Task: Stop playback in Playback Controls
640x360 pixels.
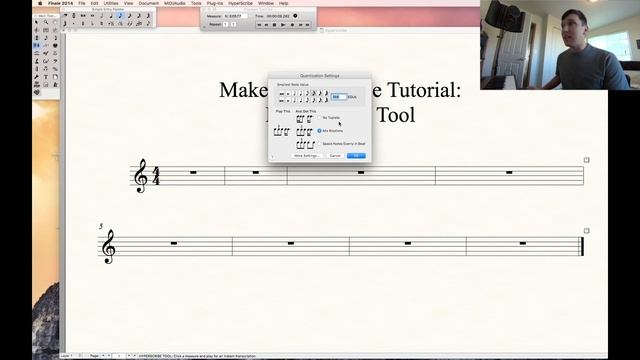Action: [x=274, y=25]
